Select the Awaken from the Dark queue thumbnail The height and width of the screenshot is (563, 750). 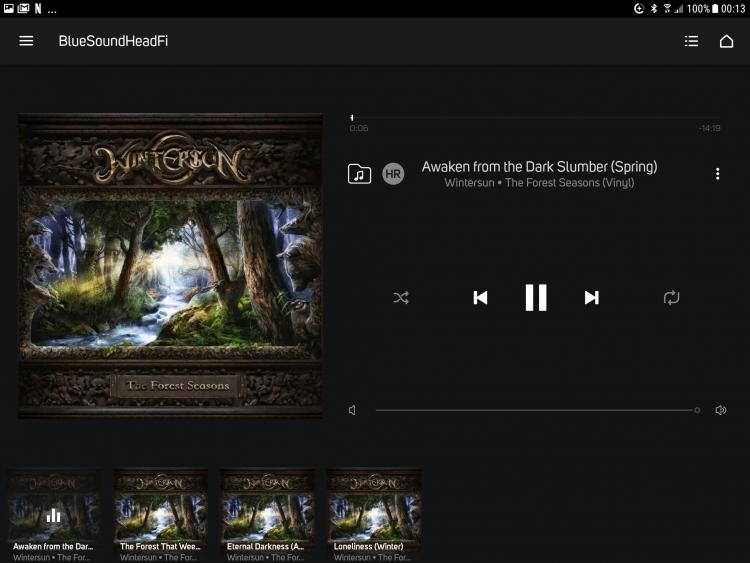(54, 515)
